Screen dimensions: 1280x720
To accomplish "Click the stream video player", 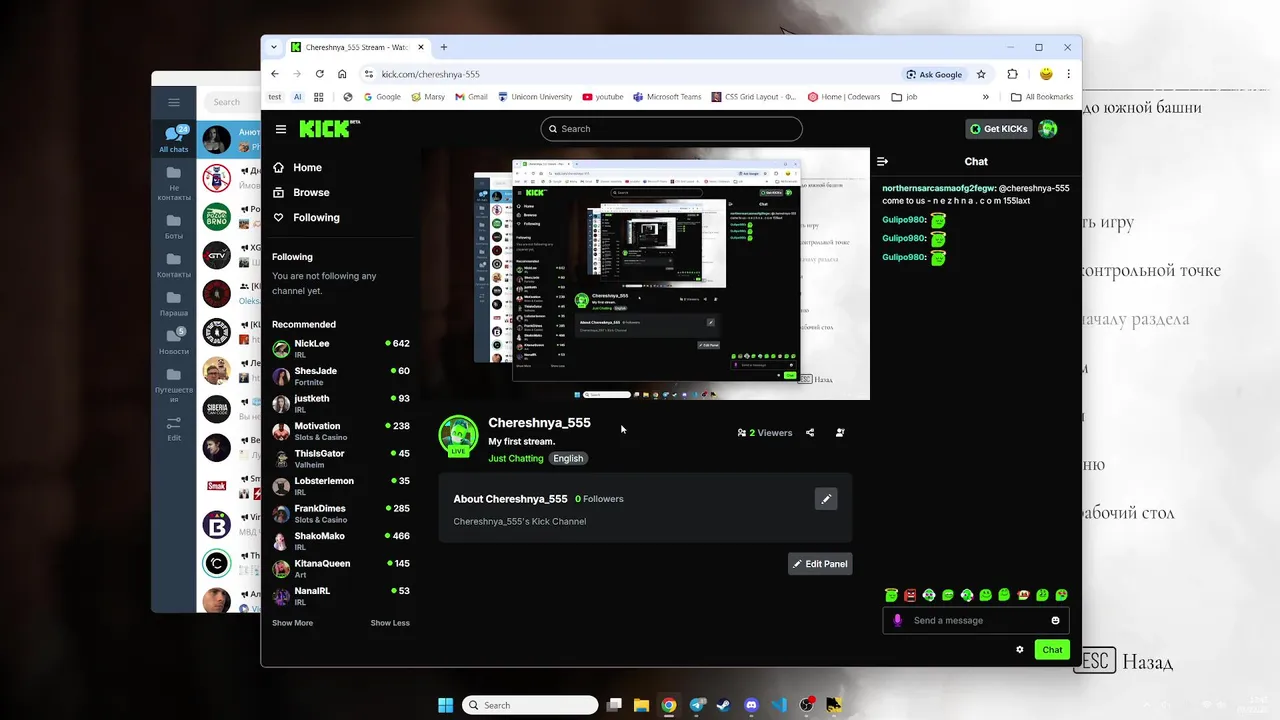I will pos(646,274).
